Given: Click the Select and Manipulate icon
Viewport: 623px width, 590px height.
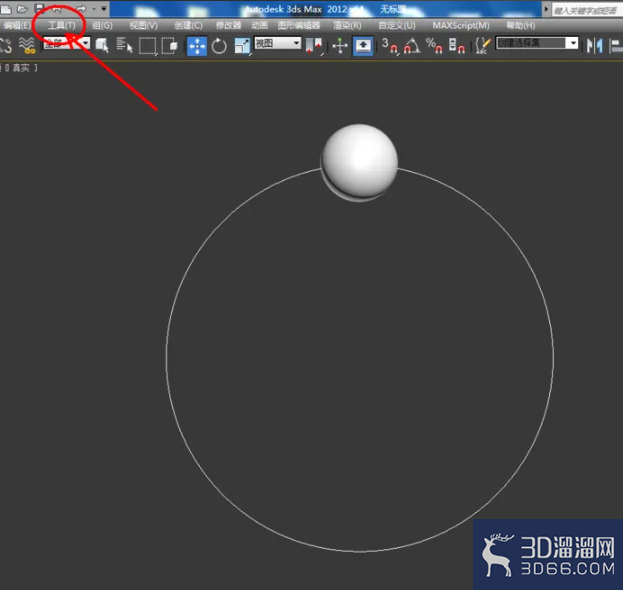Looking at the screenshot, I should click(x=340, y=46).
